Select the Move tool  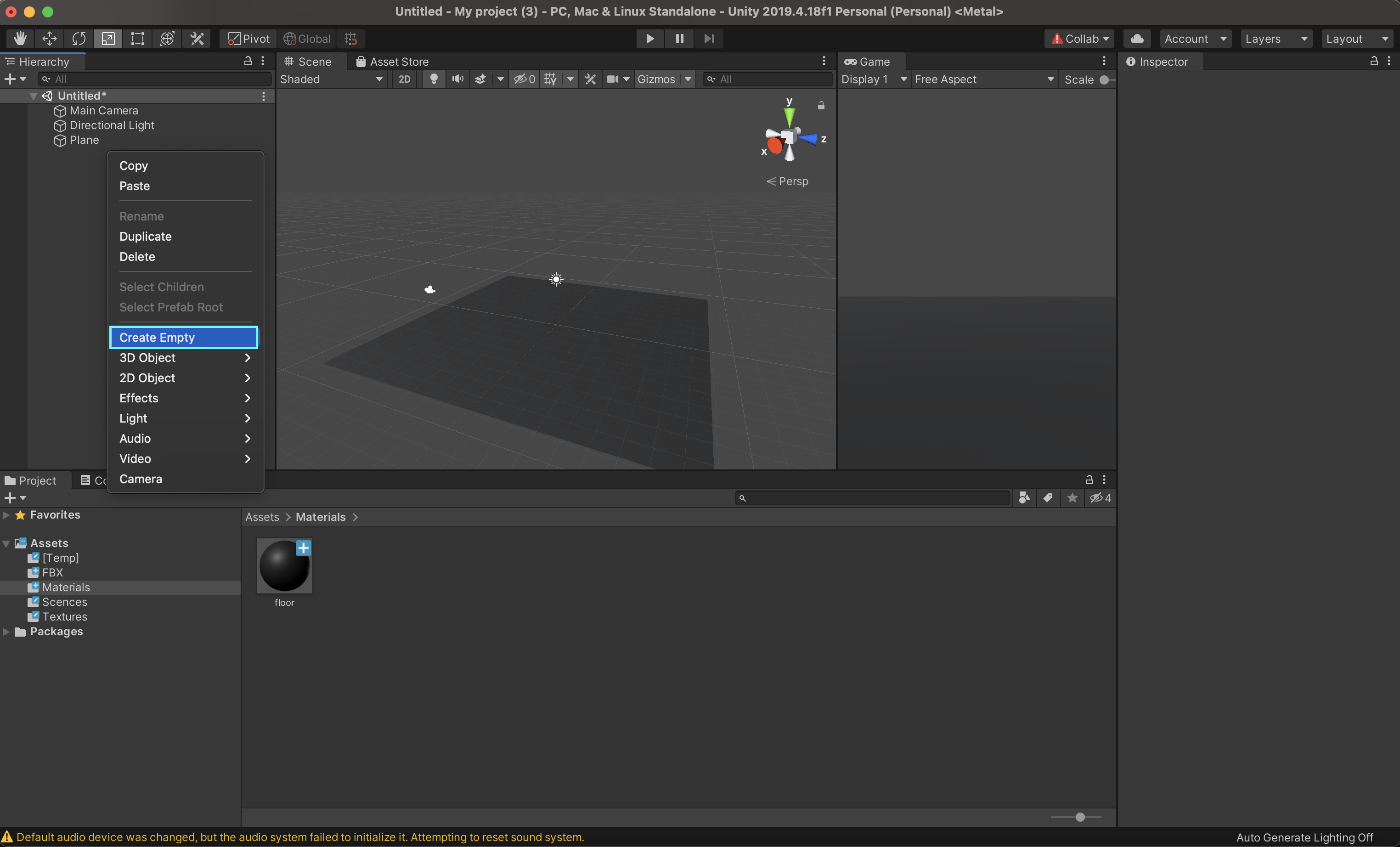pyautogui.click(x=50, y=39)
